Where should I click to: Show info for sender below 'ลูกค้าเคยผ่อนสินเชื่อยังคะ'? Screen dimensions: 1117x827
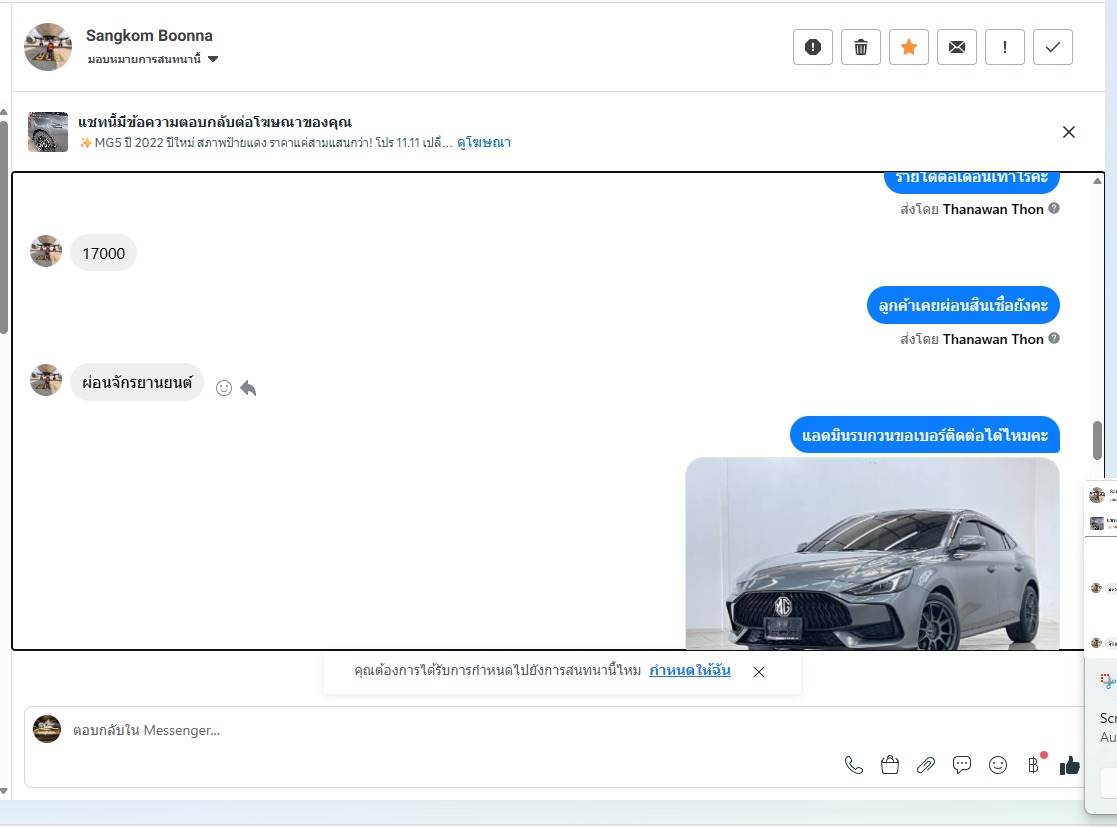1054,338
